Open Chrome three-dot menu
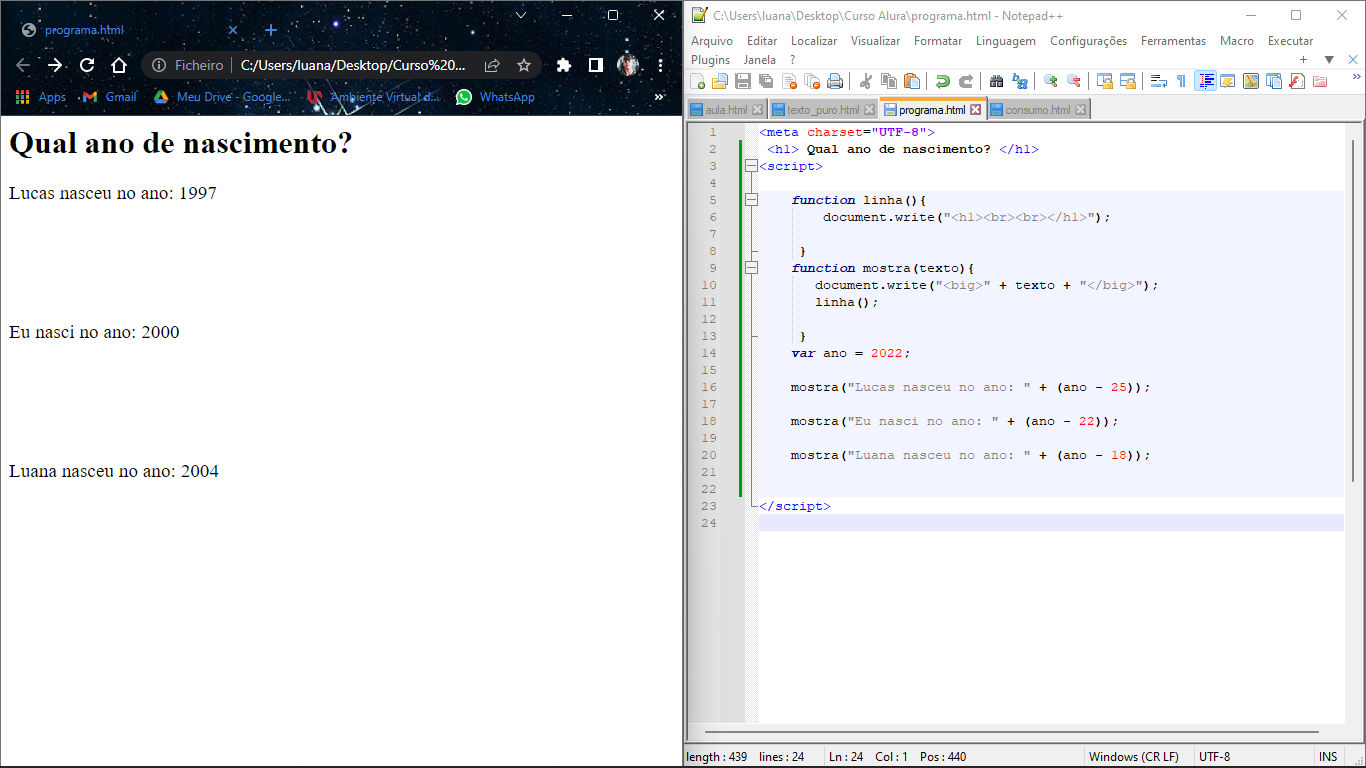This screenshot has width=1366, height=768. 661,65
